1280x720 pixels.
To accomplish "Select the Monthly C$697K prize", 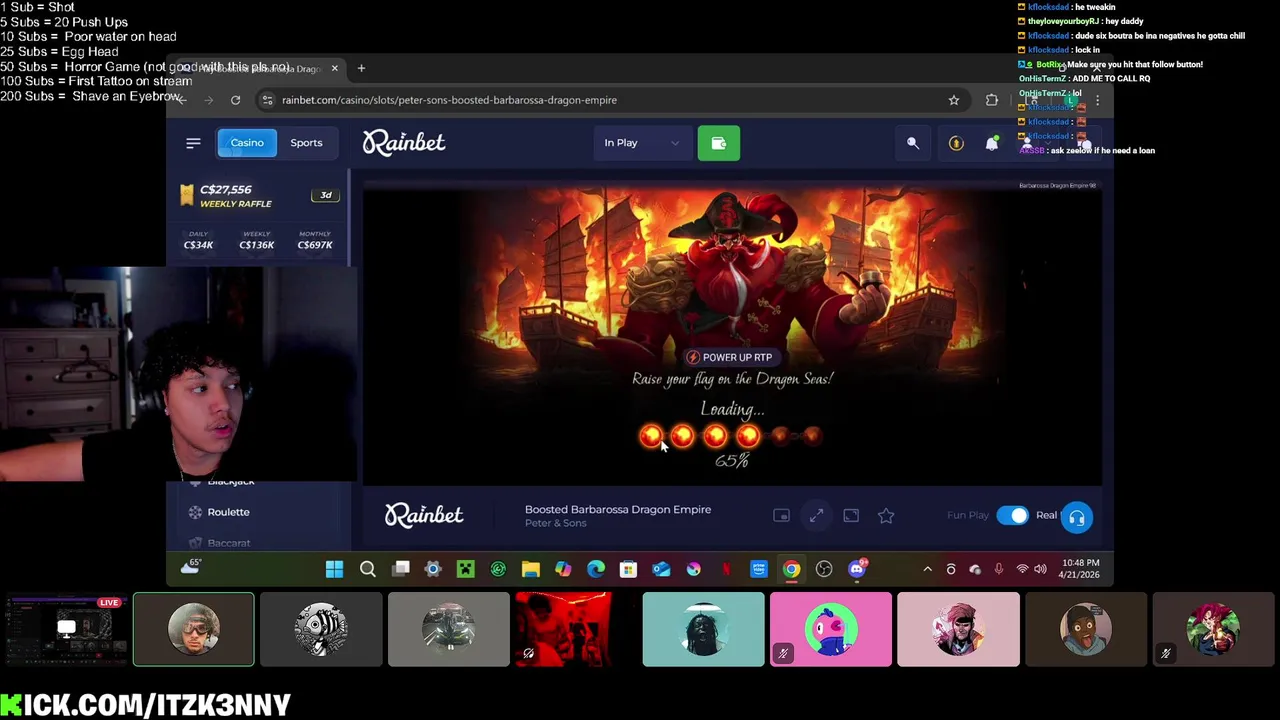I will [314, 240].
